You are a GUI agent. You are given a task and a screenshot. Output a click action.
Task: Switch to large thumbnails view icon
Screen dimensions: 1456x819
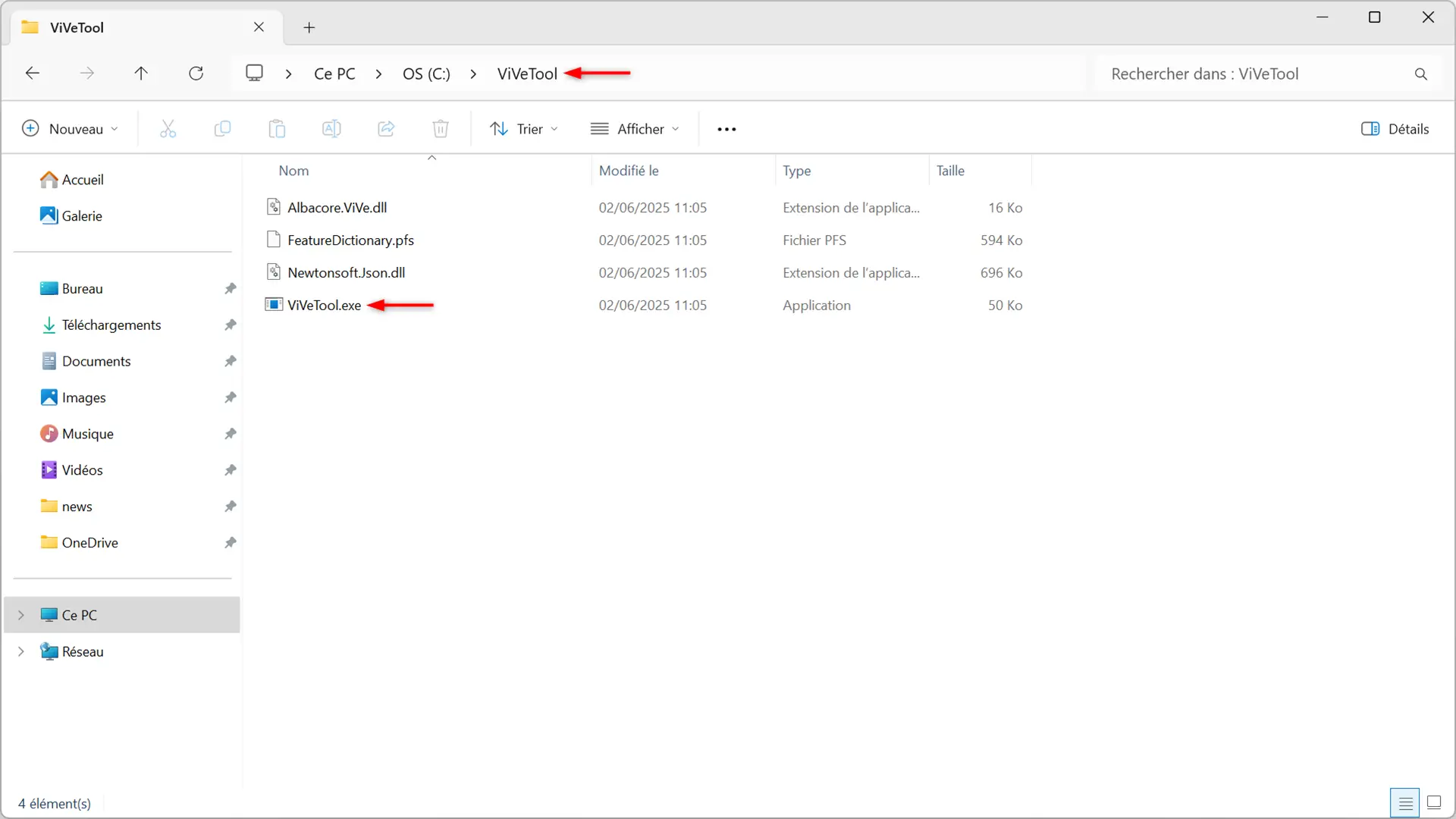pyautogui.click(x=1434, y=802)
